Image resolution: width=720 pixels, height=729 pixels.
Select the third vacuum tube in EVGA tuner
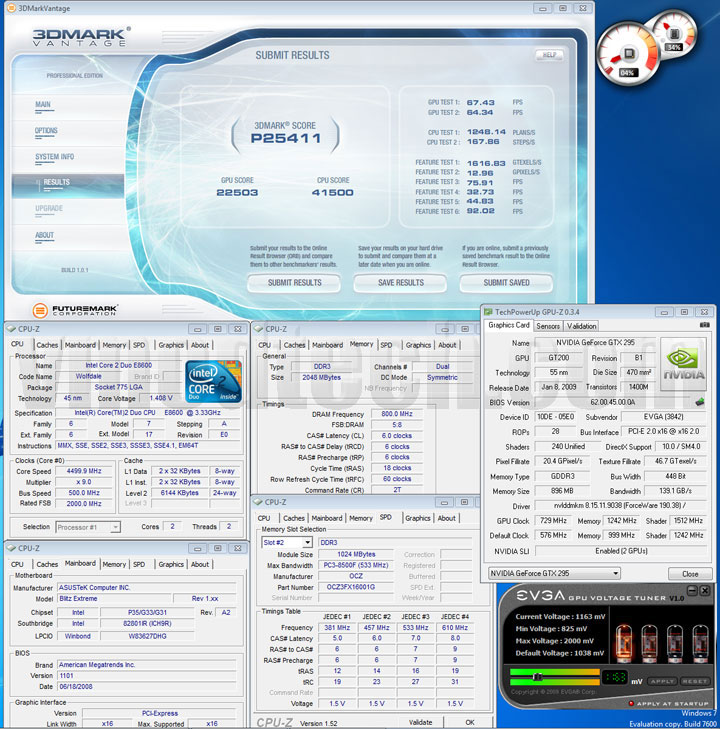point(675,643)
